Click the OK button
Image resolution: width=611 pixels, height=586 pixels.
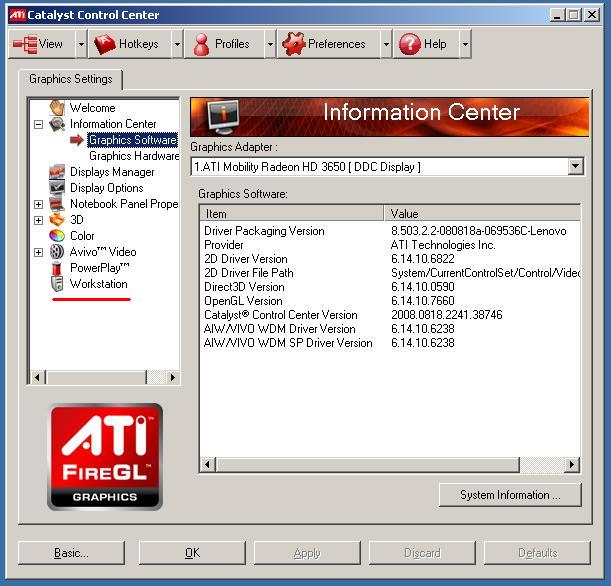[x=192, y=552]
